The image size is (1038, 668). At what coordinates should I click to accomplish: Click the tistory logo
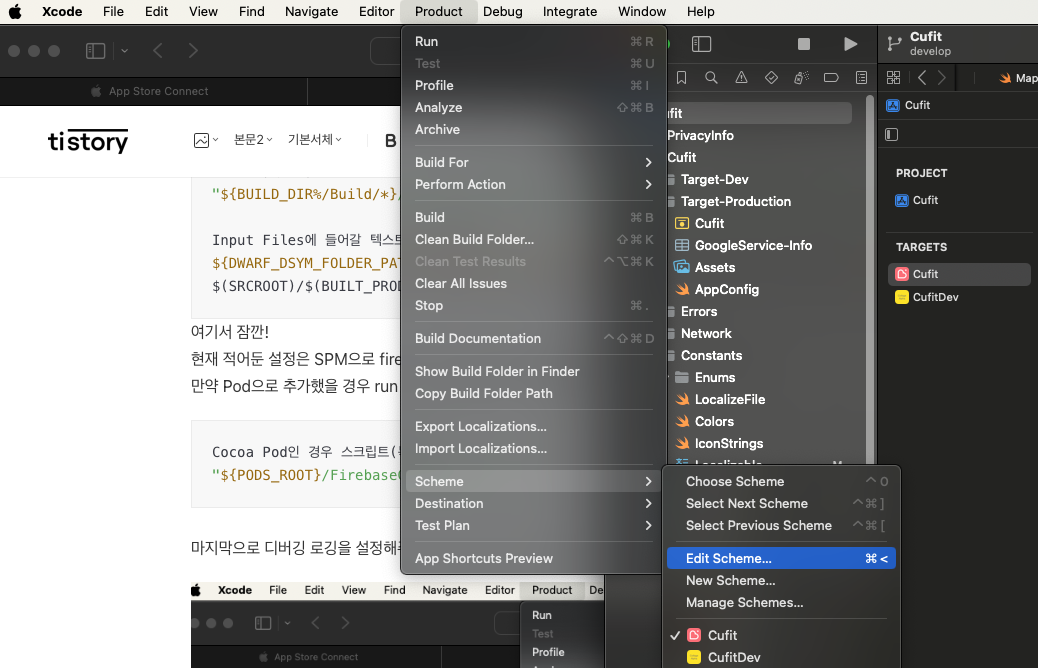tap(88, 140)
